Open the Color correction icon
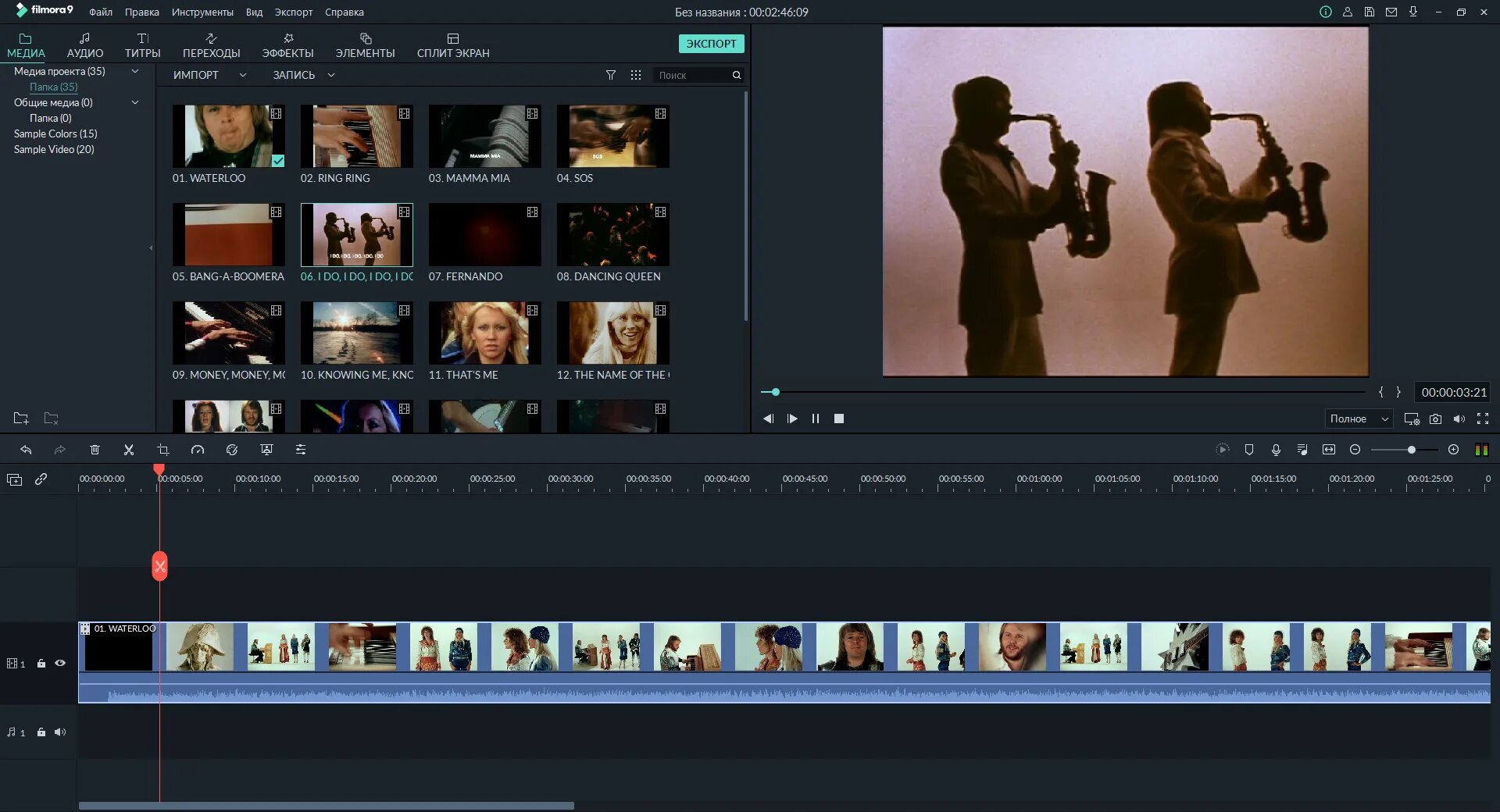This screenshot has width=1500, height=812. [x=232, y=450]
